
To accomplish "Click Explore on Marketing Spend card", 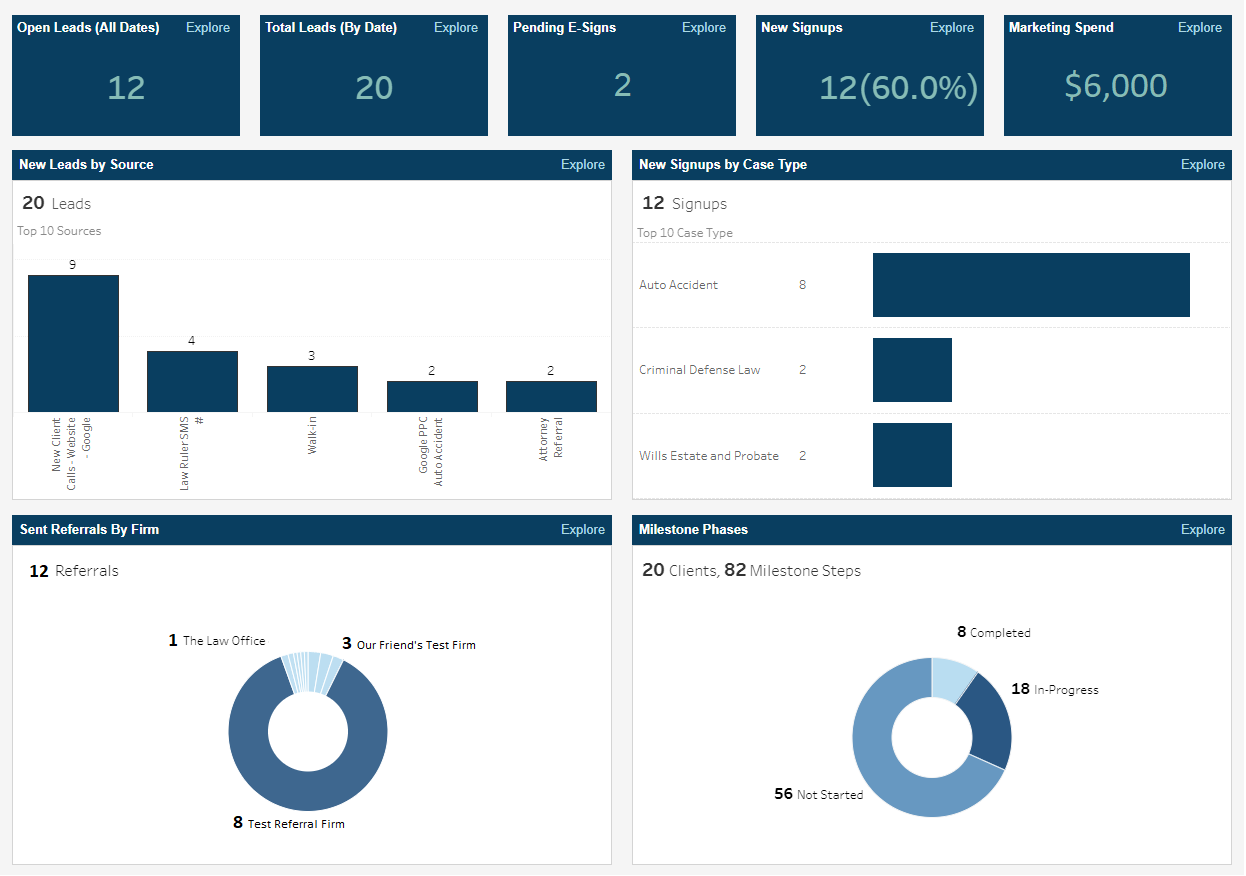I will click(x=1199, y=27).
